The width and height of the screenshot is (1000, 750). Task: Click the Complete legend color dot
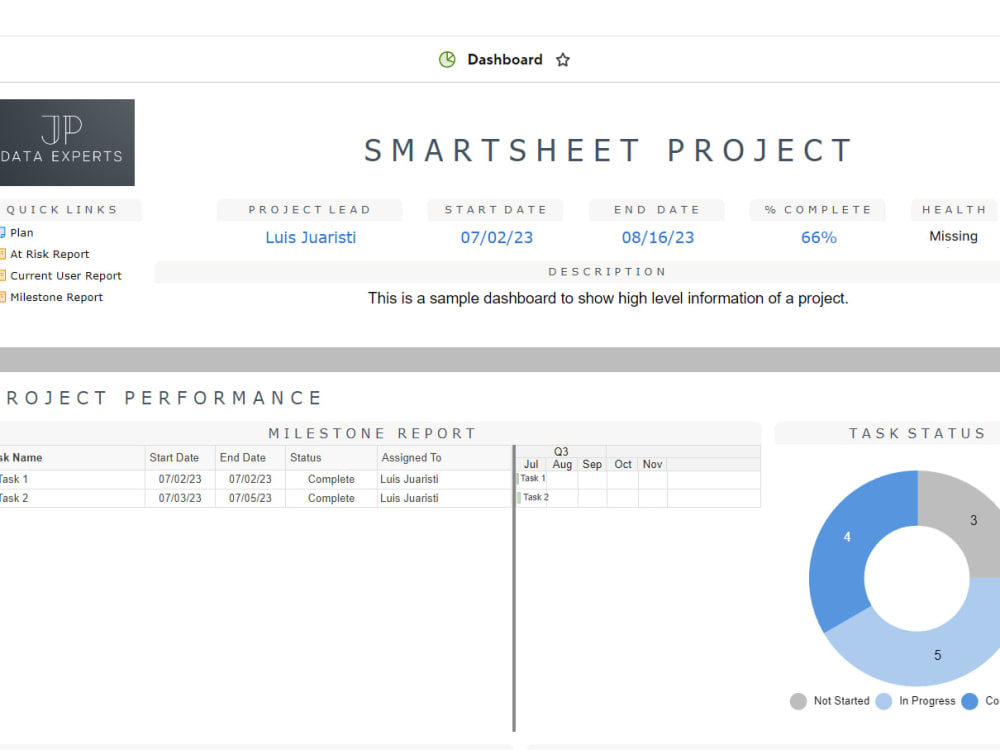click(968, 701)
